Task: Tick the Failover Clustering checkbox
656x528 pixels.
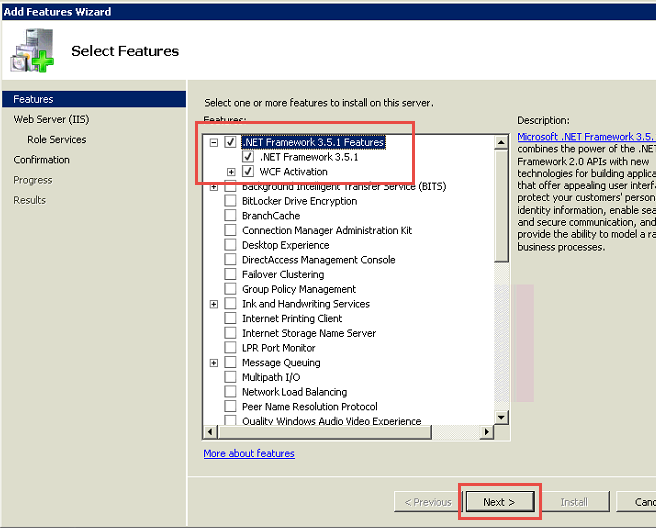Action: click(x=230, y=274)
